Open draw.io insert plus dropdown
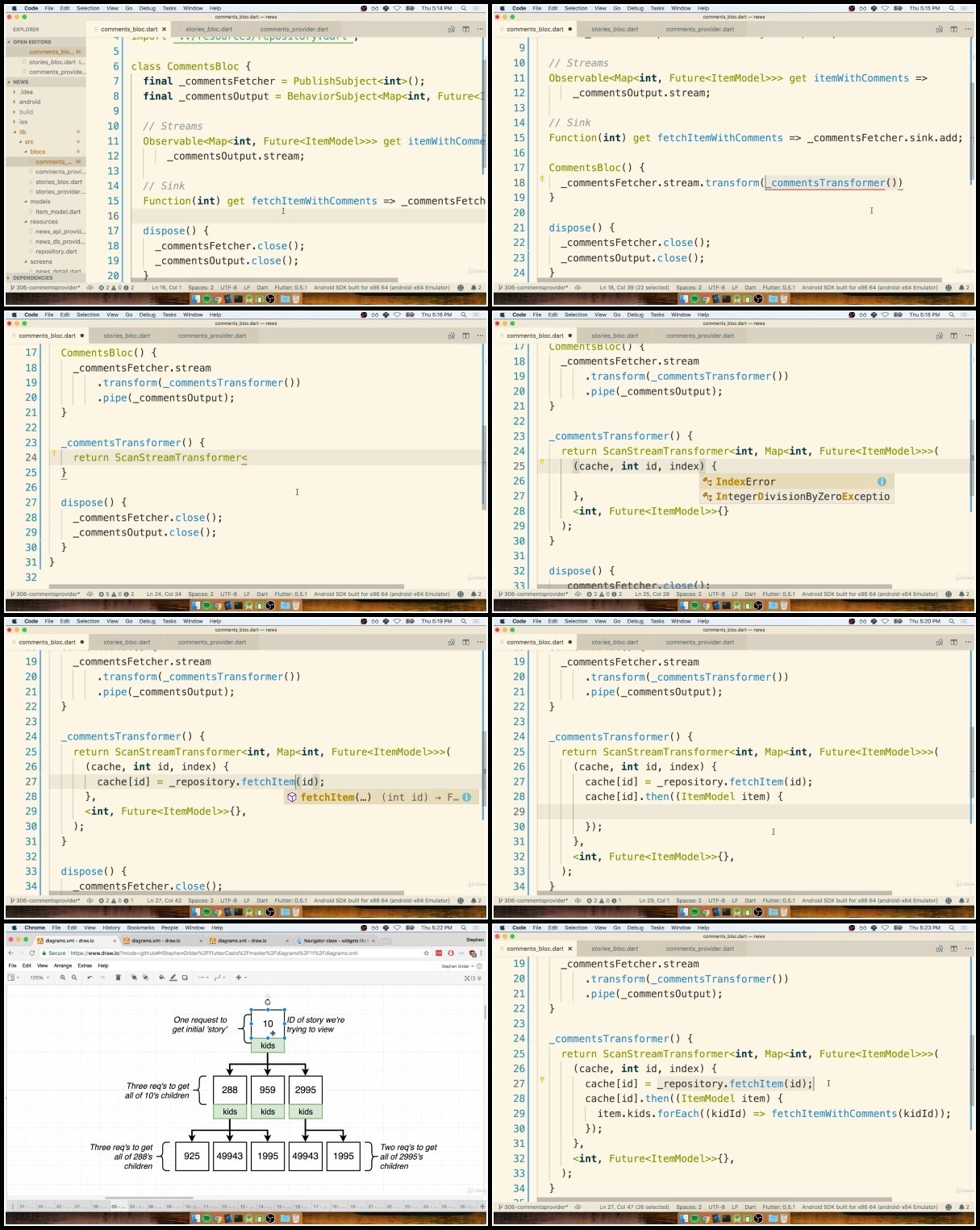Image resolution: width=980 pixels, height=1230 pixels. coord(240,978)
